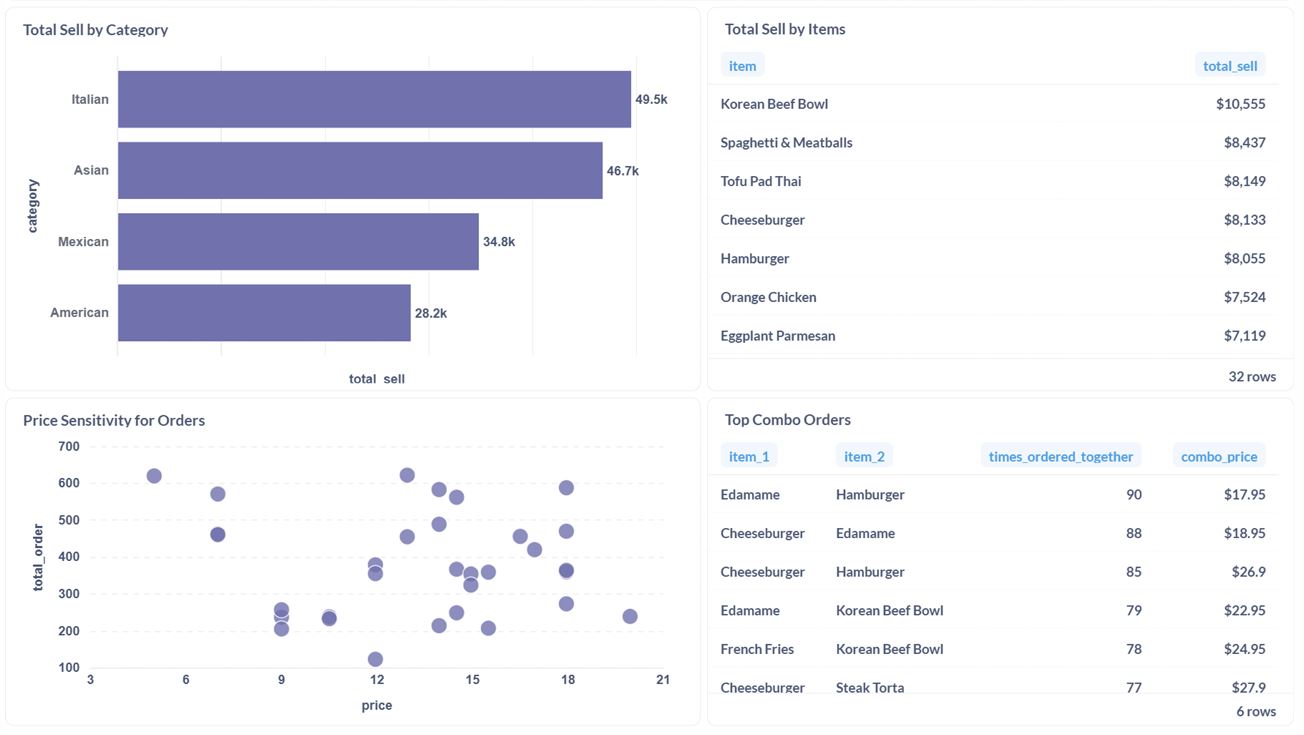Screen dimensions: 1304x735
Task: Click the item column header pill
Action: [x=742, y=65]
